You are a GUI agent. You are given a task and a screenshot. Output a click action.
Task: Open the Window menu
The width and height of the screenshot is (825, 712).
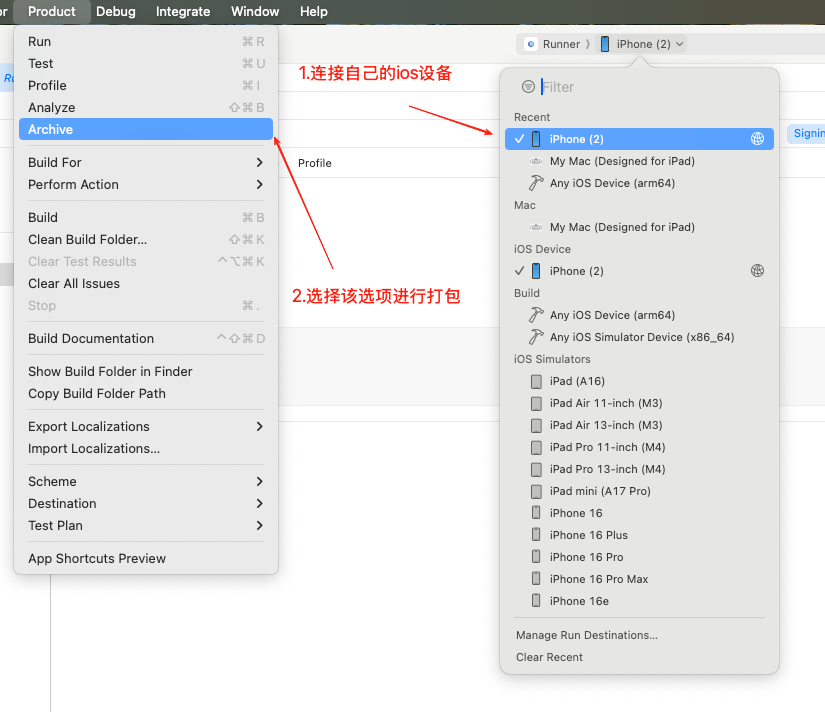(x=255, y=11)
